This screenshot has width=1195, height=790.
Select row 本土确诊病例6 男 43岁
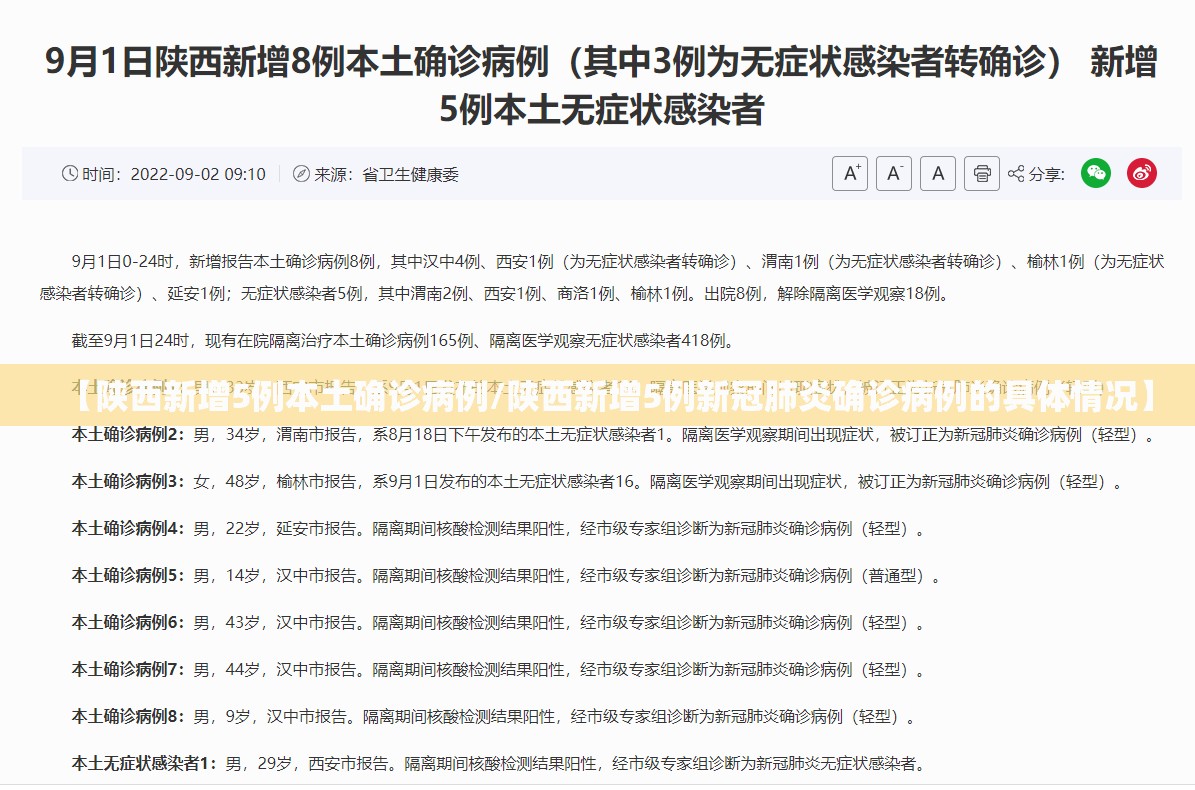(x=499, y=623)
